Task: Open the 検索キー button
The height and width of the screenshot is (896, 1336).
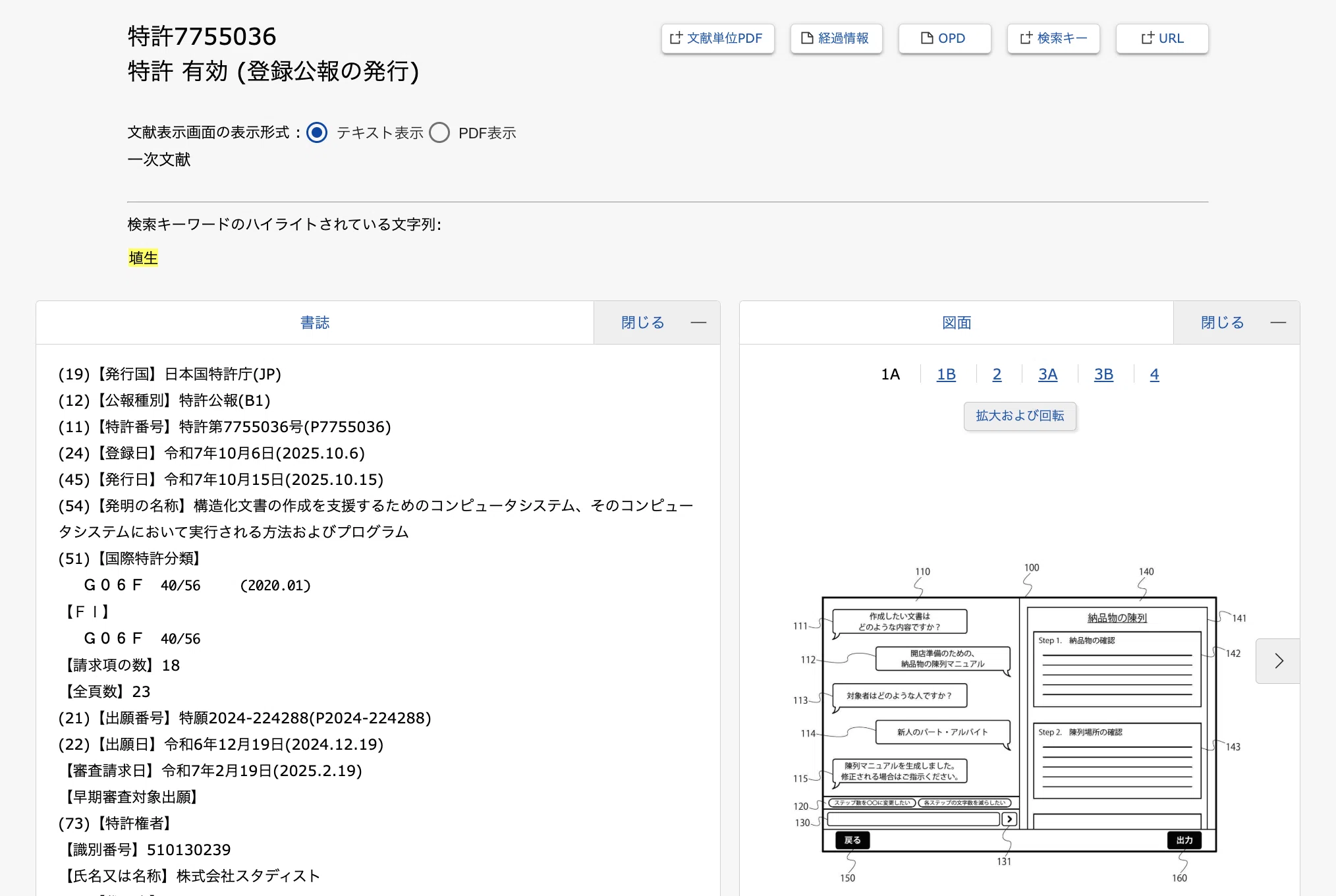Action: (x=1053, y=39)
